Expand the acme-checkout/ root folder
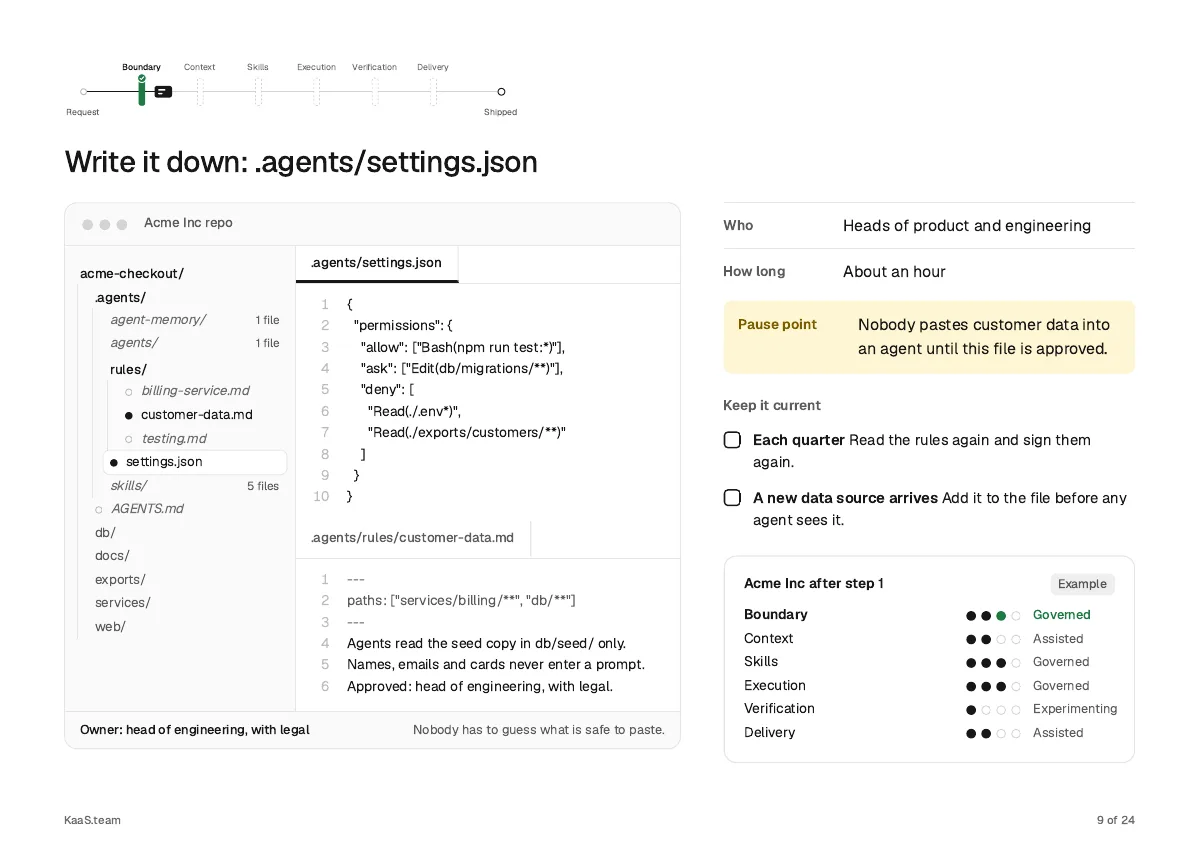Viewport: 1200px width, 849px height. (x=132, y=274)
